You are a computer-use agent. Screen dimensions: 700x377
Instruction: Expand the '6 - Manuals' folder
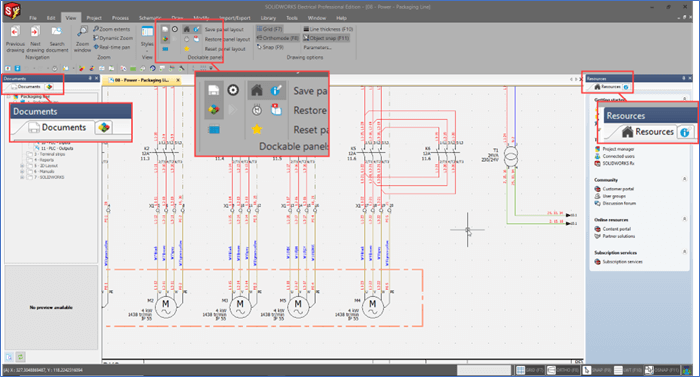tap(22, 172)
